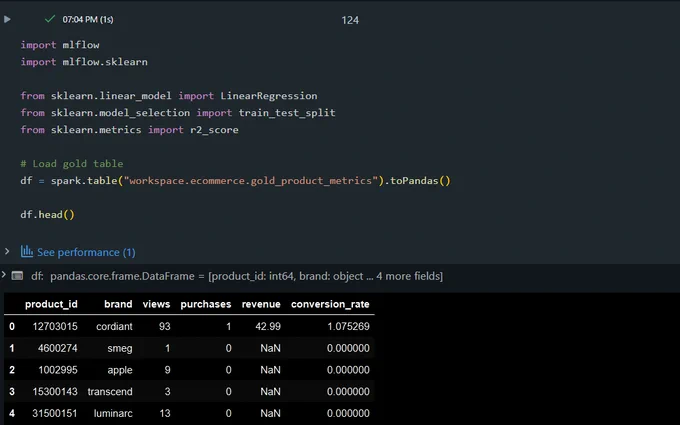Click the cell number 124
Screen dimensions: 680x425
[x=350, y=20]
